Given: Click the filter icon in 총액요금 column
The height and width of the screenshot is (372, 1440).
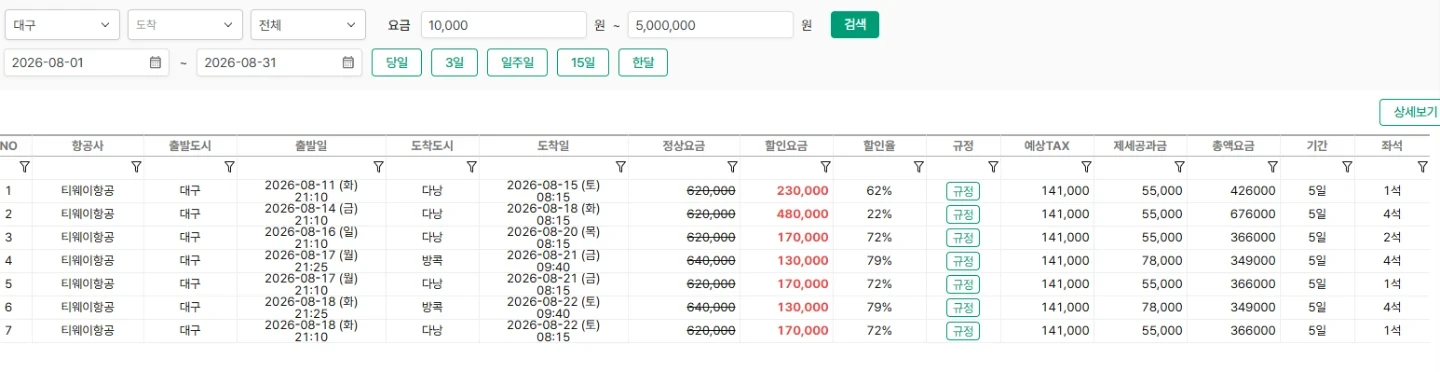Looking at the screenshot, I should coord(1272,167).
